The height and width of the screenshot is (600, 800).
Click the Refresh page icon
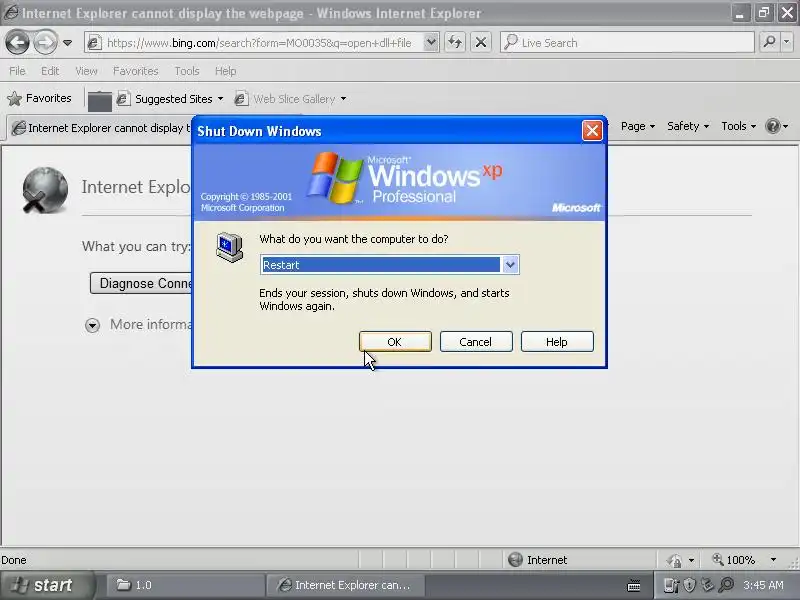[x=455, y=43]
